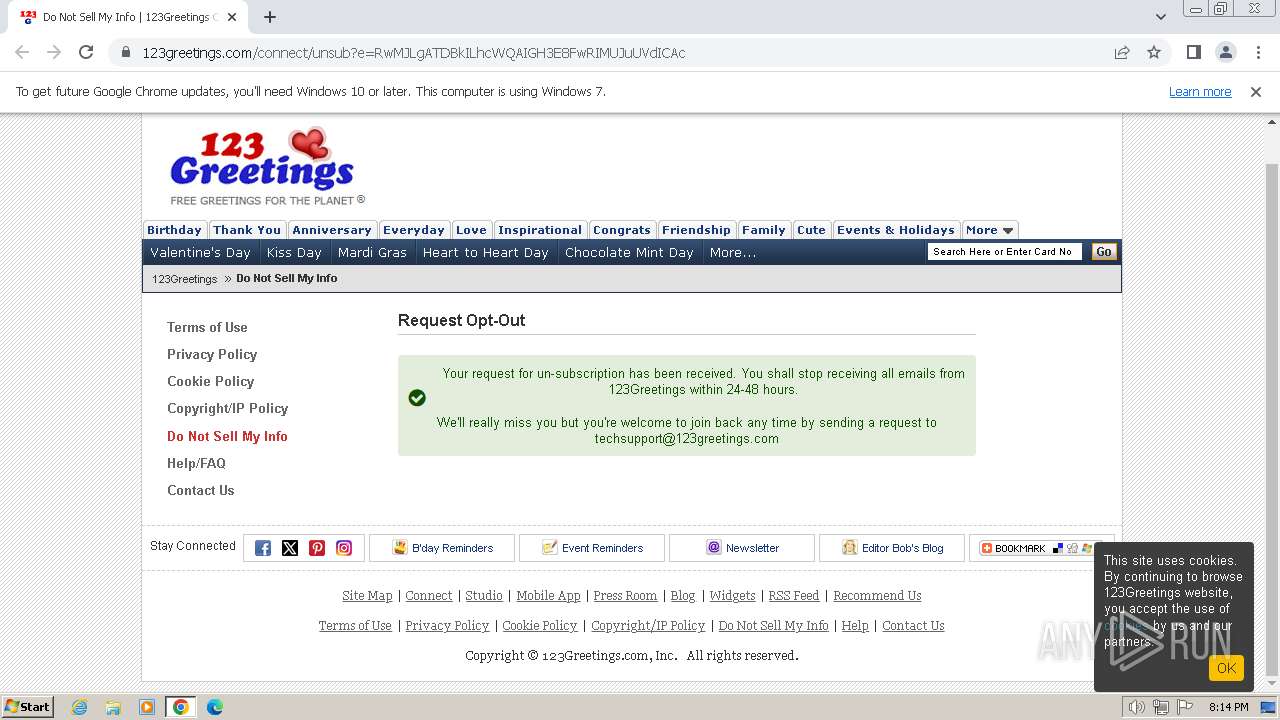Open a new browser tab
Viewport: 1280px width, 720px height.
click(270, 17)
